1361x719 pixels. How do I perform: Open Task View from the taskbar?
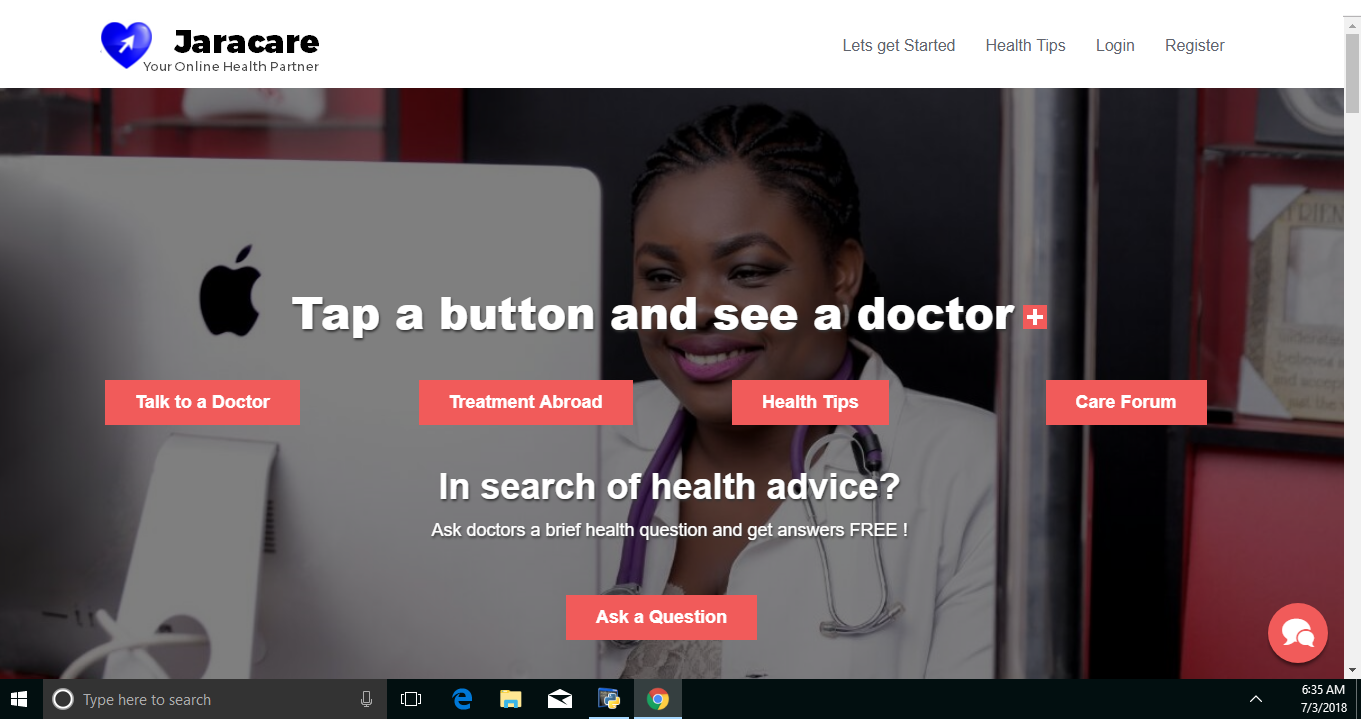[x=411, y=699]
